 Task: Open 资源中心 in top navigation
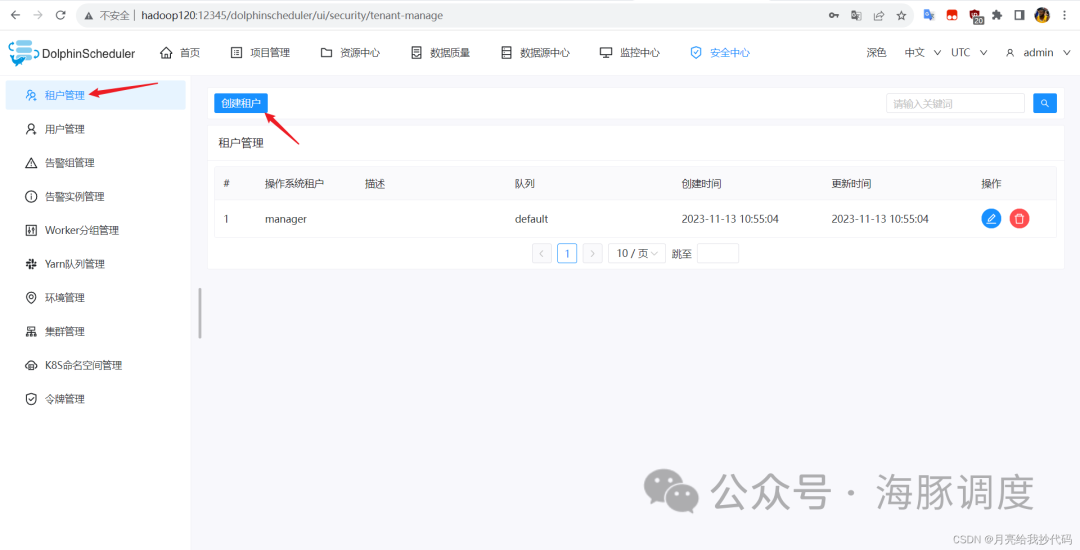pyautogui.click(x=350, y=52)
